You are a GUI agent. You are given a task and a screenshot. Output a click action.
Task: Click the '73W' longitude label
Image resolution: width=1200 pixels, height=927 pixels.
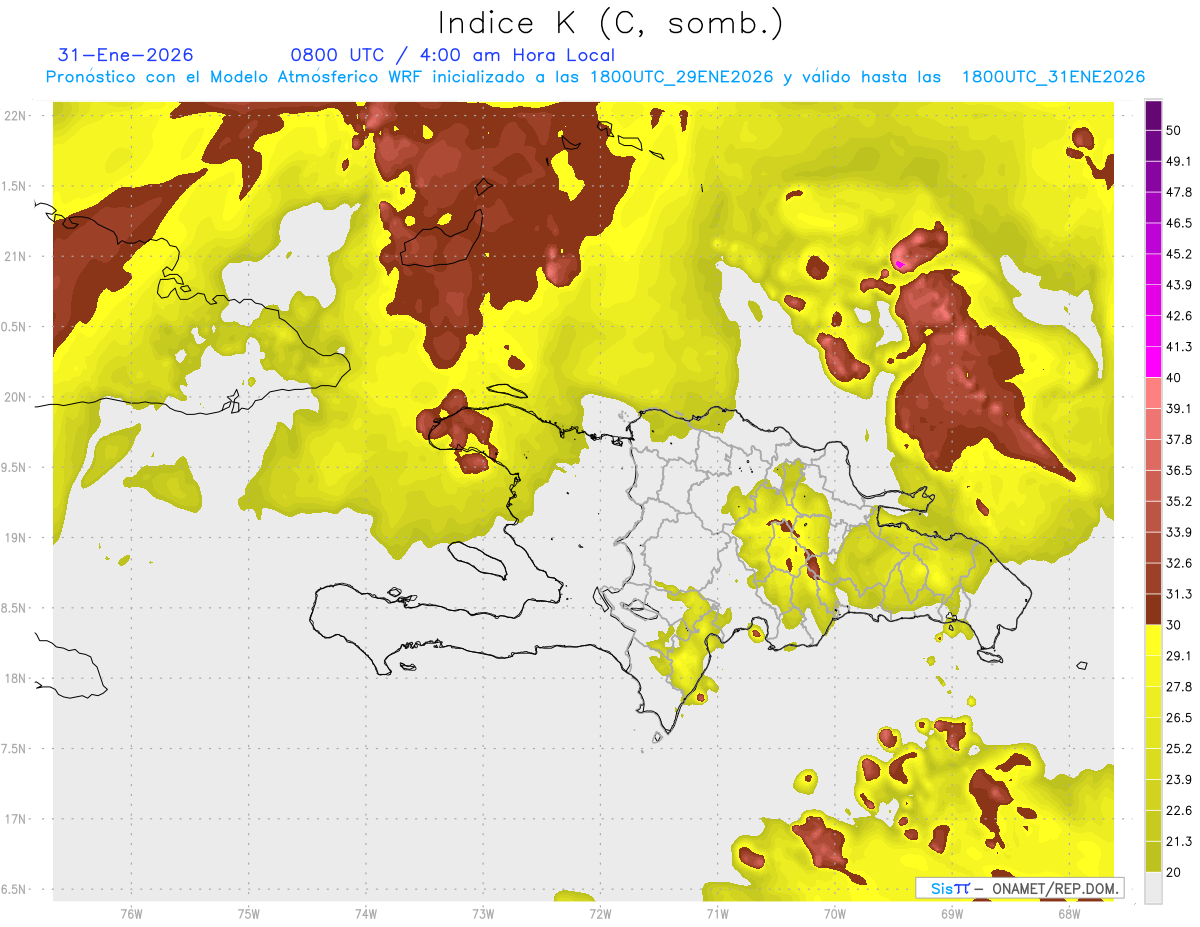[x=483, y=914]
